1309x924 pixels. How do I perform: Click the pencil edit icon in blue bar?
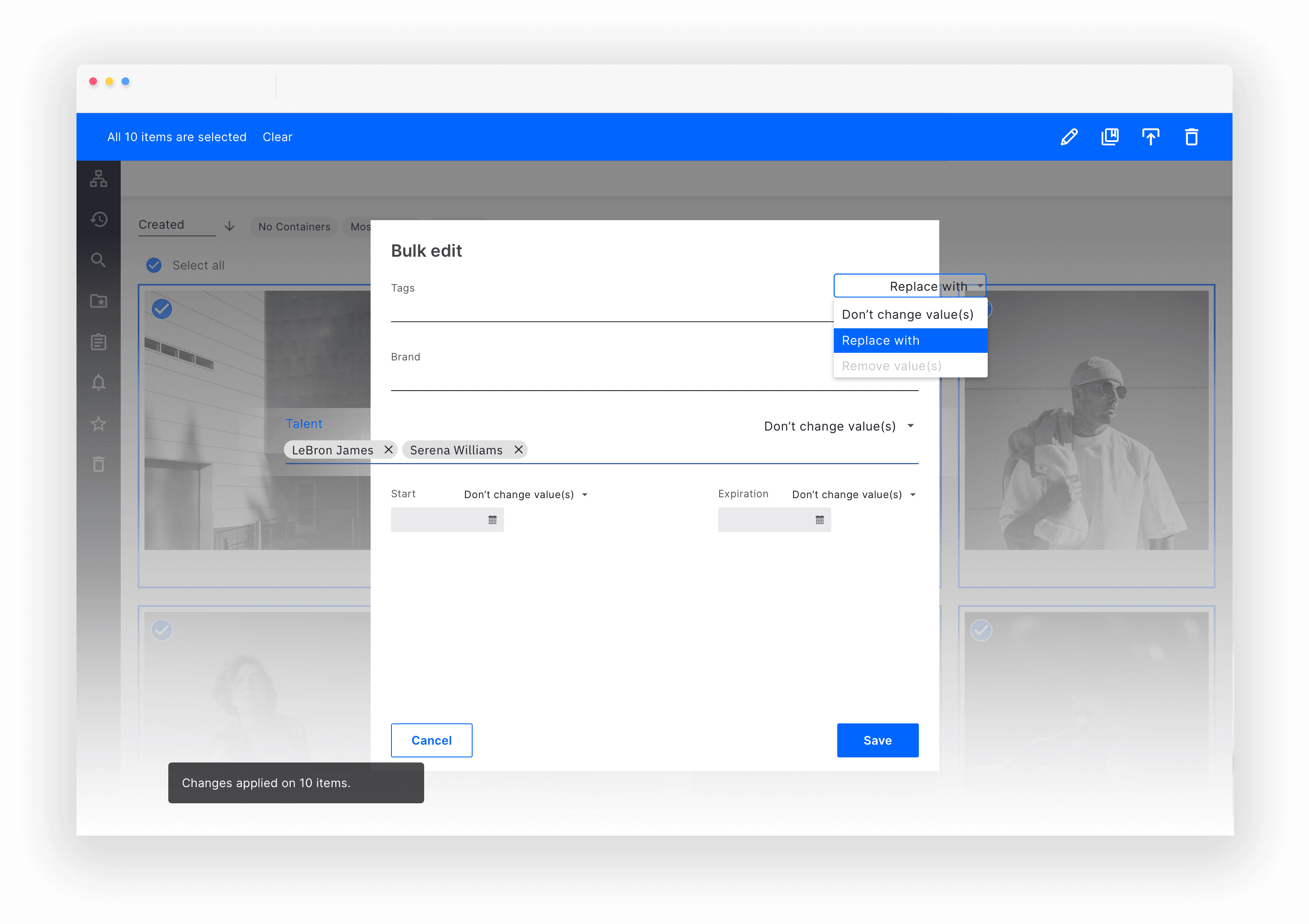(x=1069, y=137)
